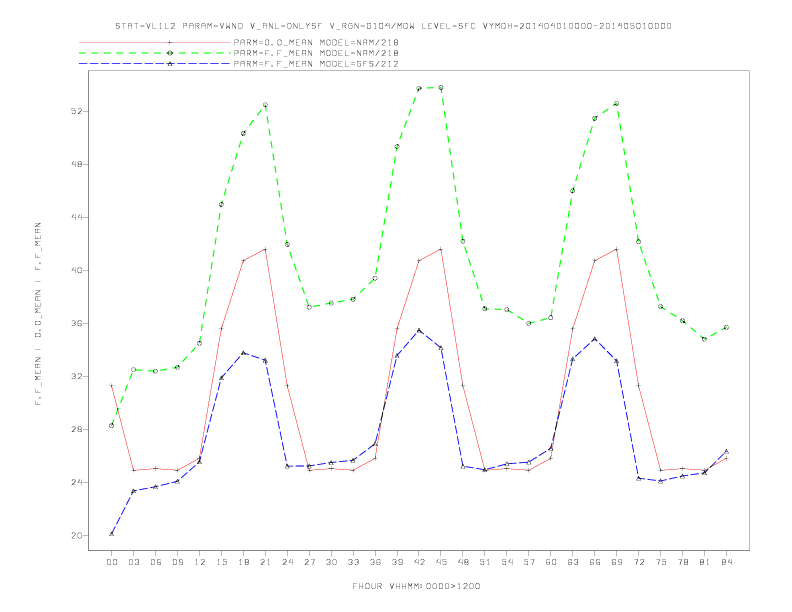
Task: Click y-axis tick value 36
Action: pyautogui.click(x=77, y=324)
